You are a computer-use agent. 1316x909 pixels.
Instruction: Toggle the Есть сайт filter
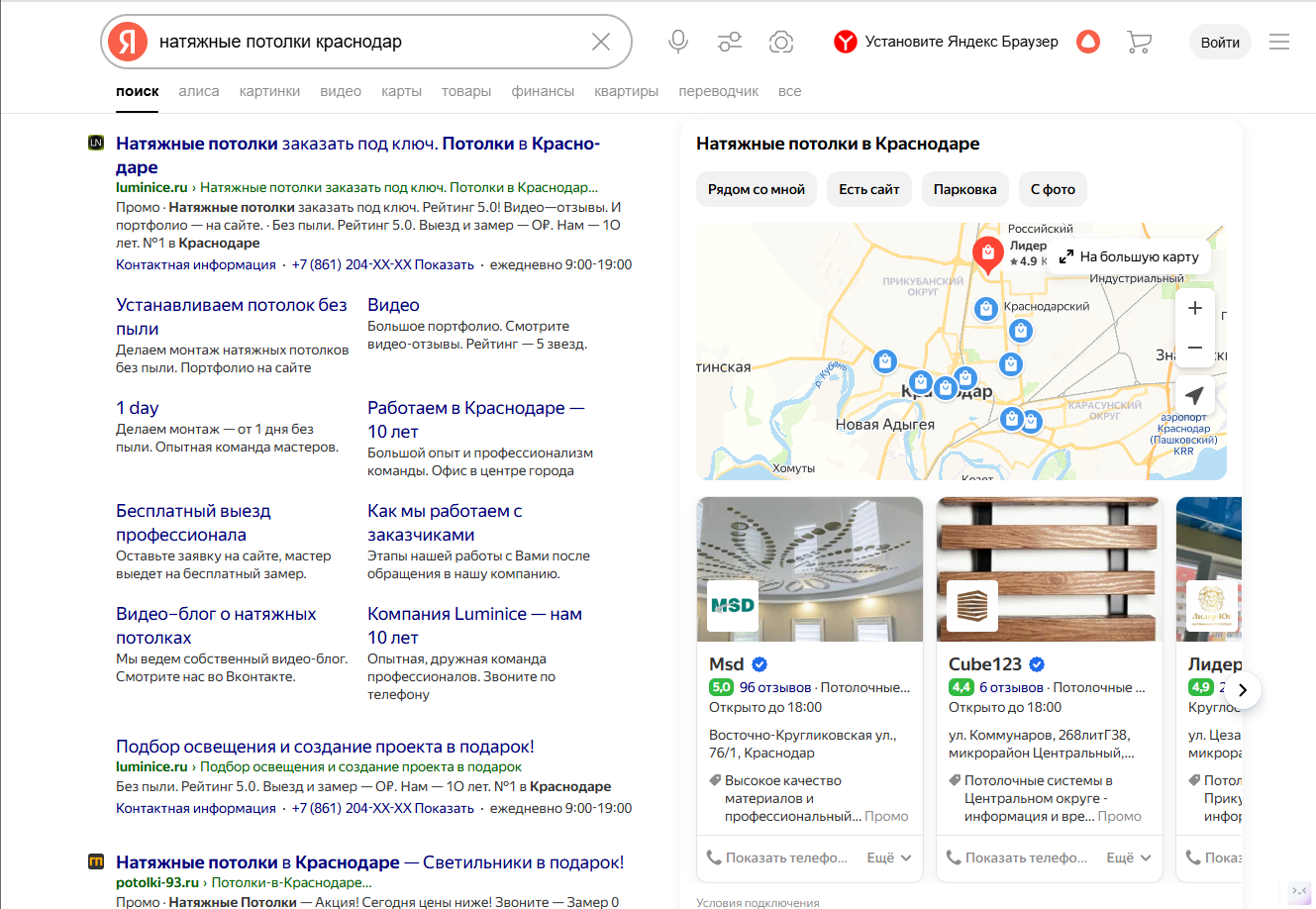point(869,189)
